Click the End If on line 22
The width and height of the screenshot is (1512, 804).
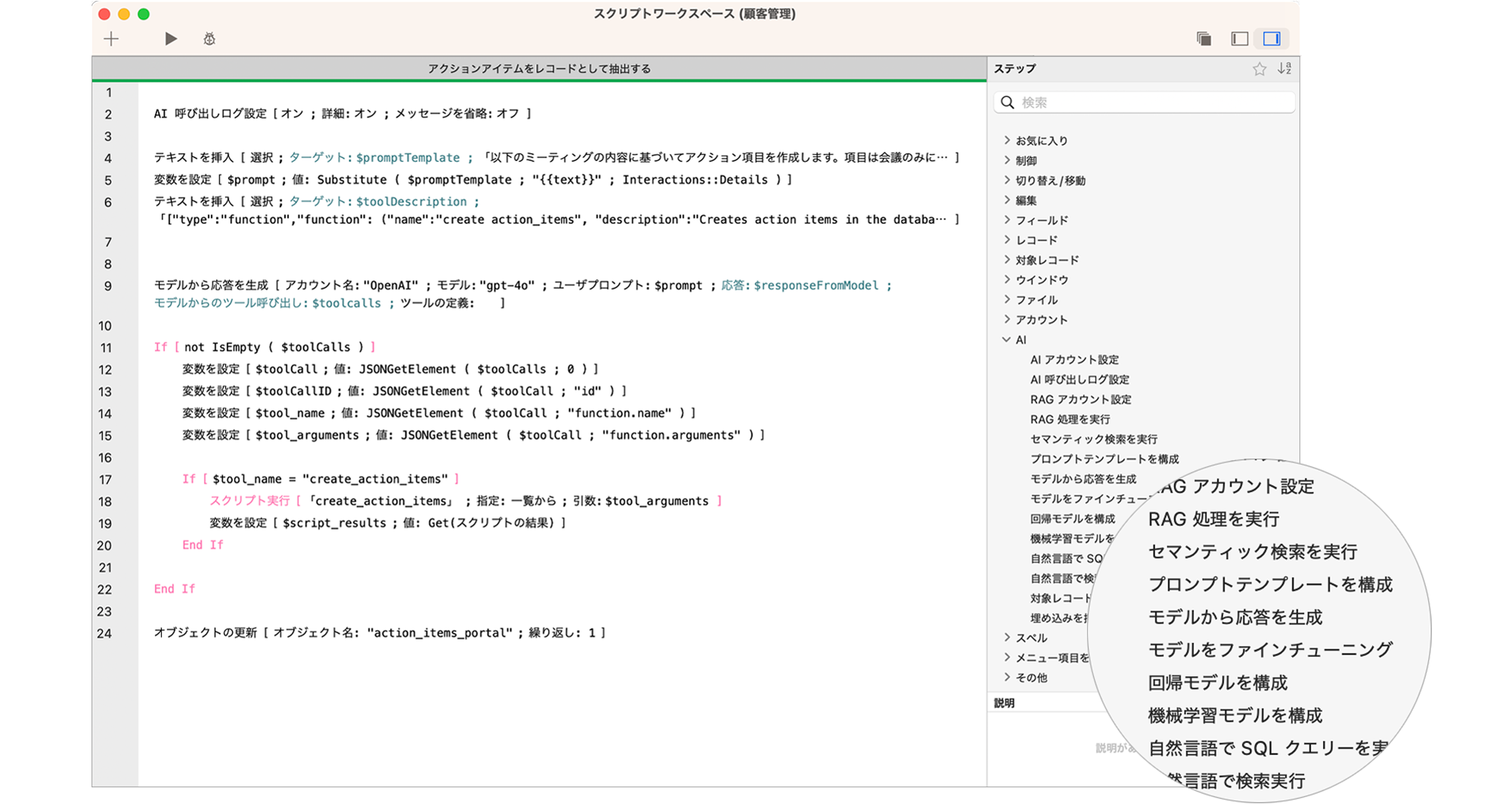point(174,589)
